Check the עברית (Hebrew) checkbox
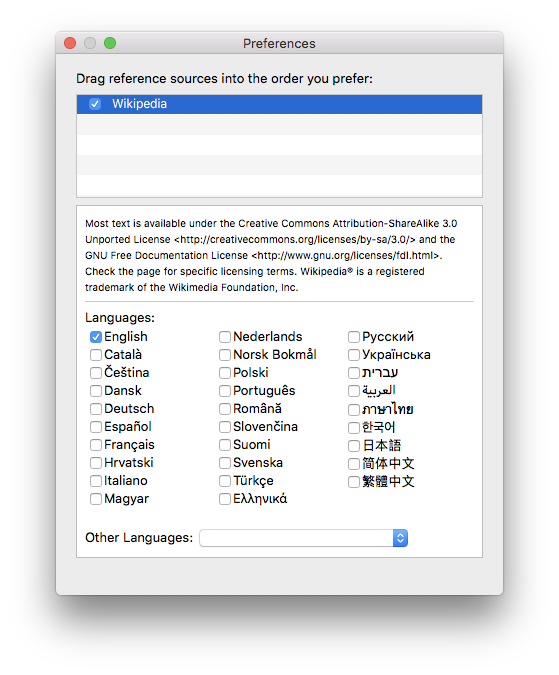Screen dimensions: 559x675 [354, 373]
